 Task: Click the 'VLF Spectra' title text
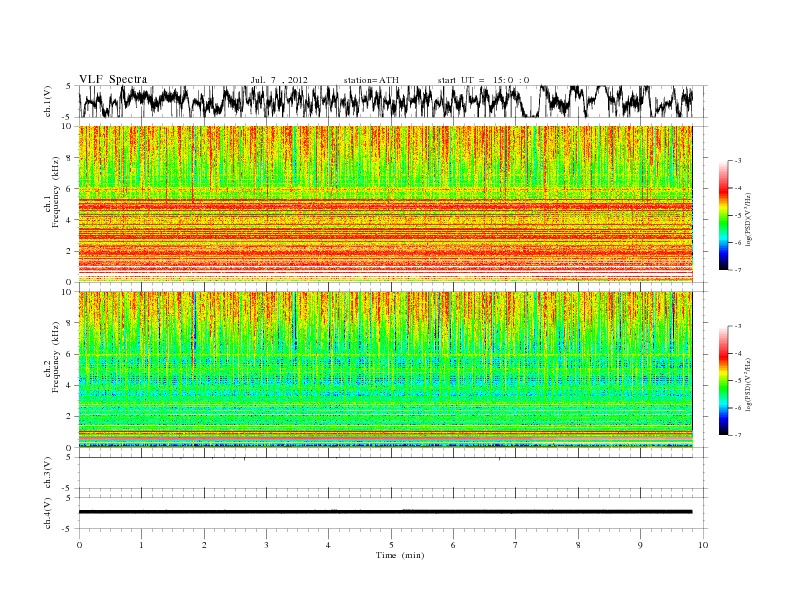pos(113,79)
